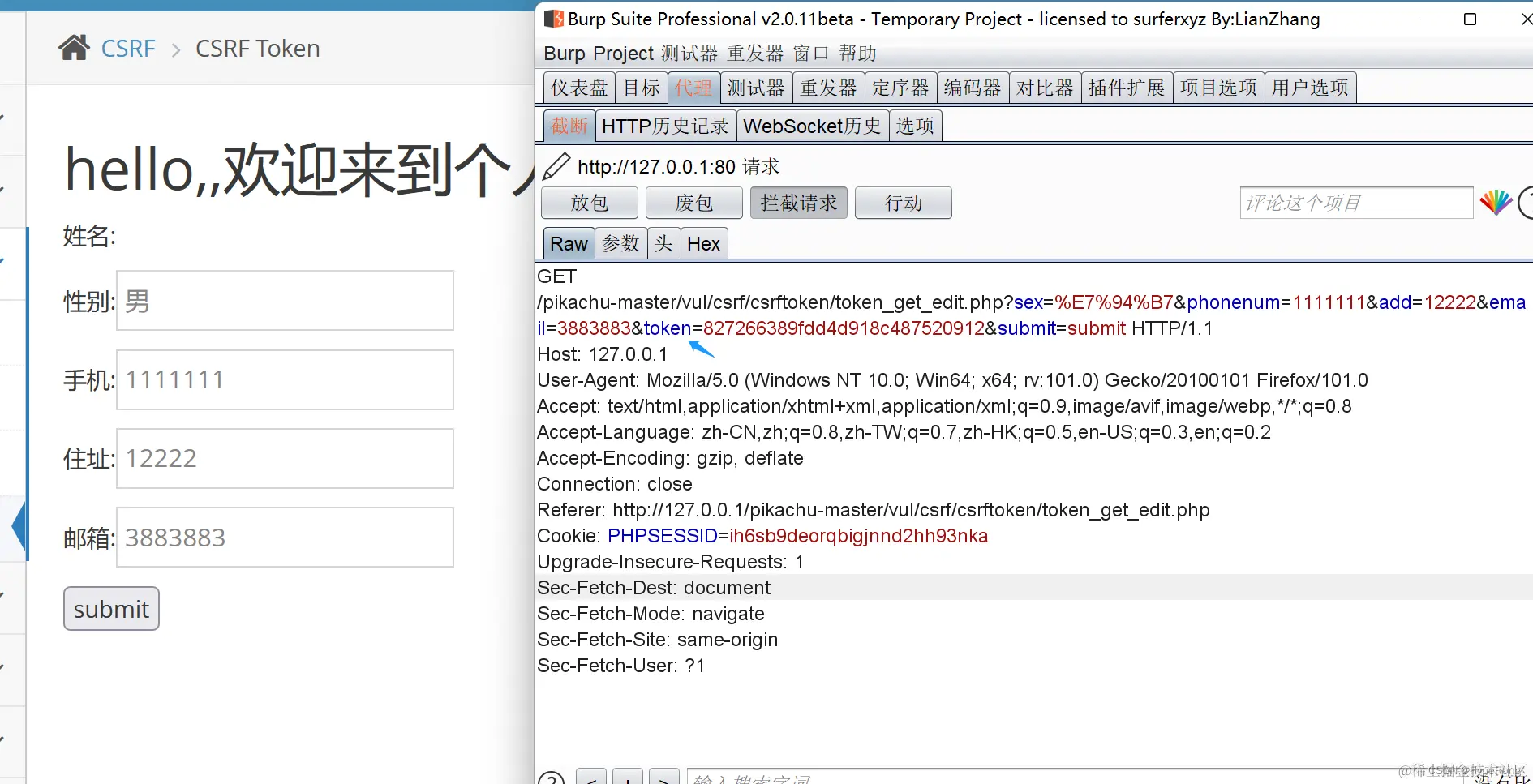Switch to the 重发器 tab
The width and height of the screenshot is (1533, 784).
point(828,88)
